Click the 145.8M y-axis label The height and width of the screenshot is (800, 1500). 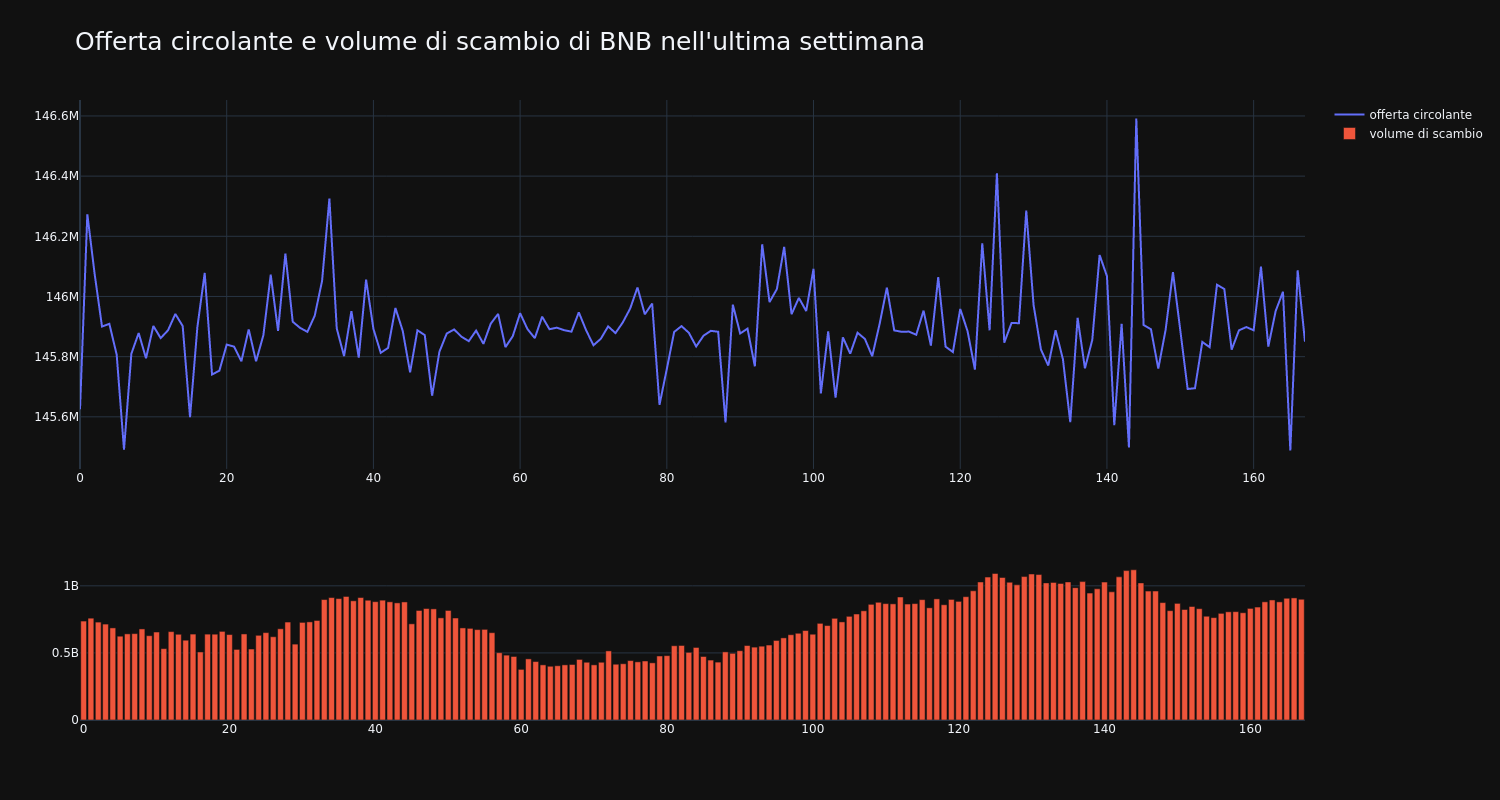(x=56, y=357)
